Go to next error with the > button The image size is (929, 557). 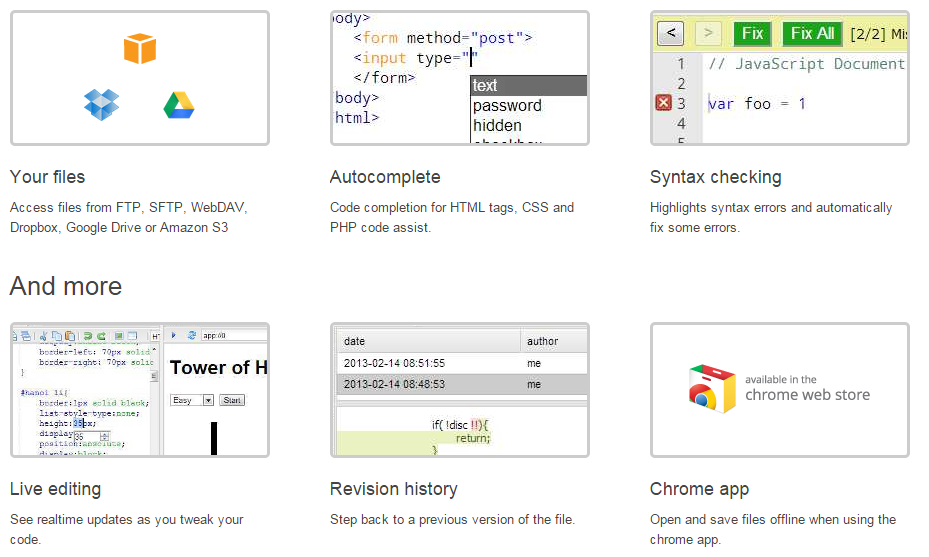(708, 33)
